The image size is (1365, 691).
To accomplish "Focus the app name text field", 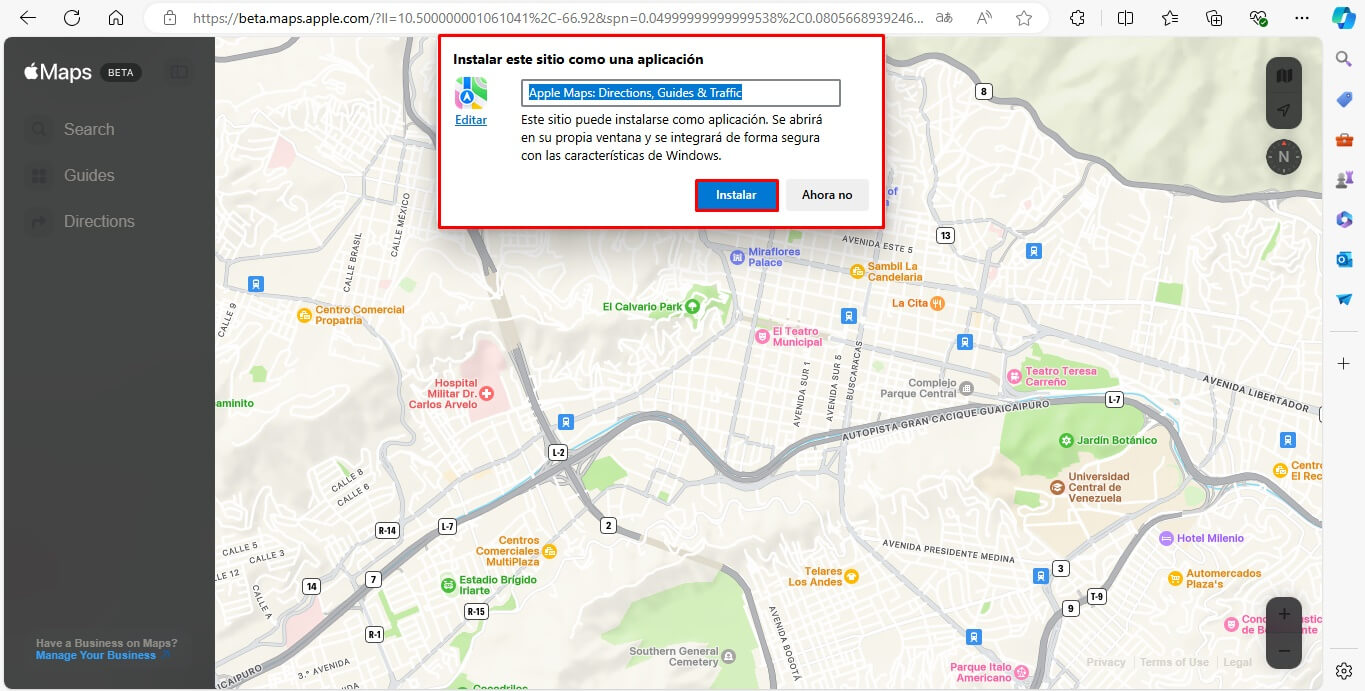I will click(x=680, y=93).
